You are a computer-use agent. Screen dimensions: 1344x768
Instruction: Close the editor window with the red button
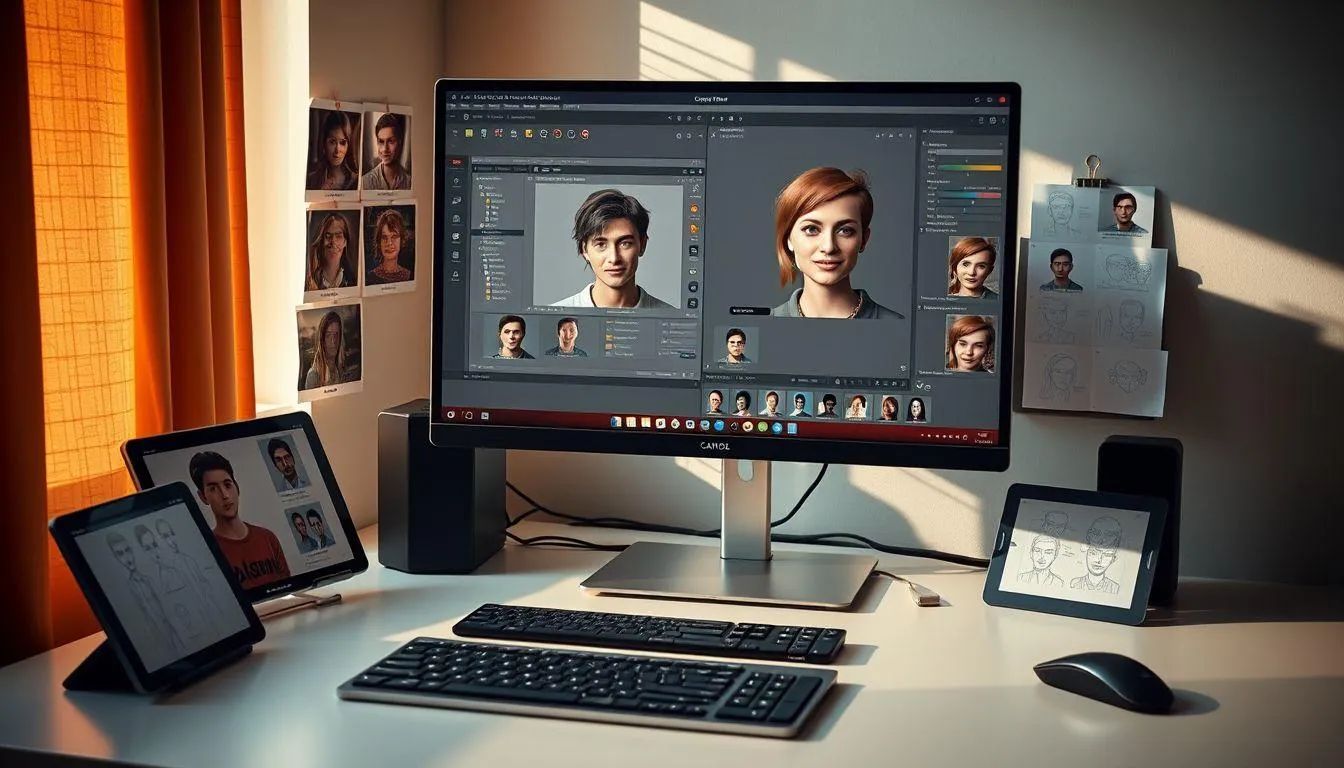pos(1002,100)
